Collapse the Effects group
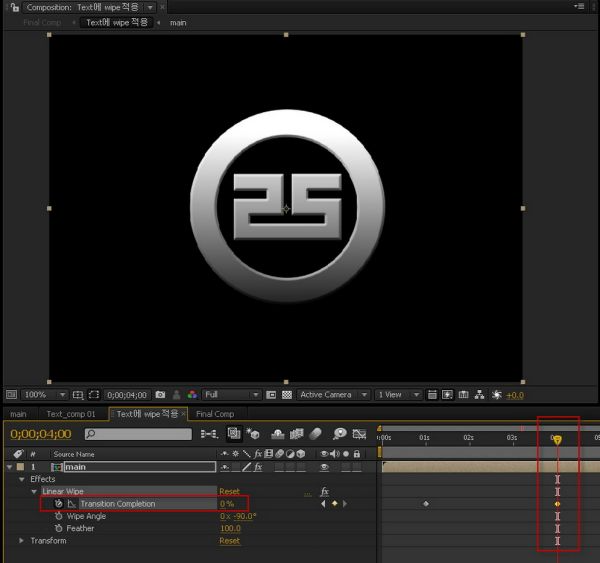The image size is (600, 563). coord(22,479)
